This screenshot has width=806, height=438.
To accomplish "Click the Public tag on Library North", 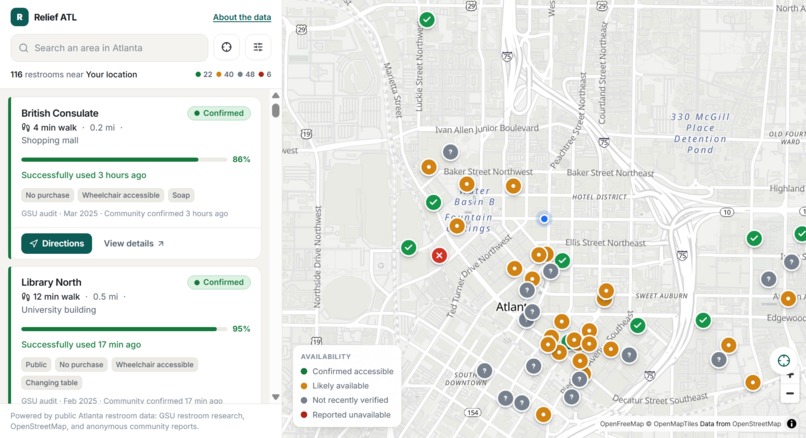I will coord(36,364).
